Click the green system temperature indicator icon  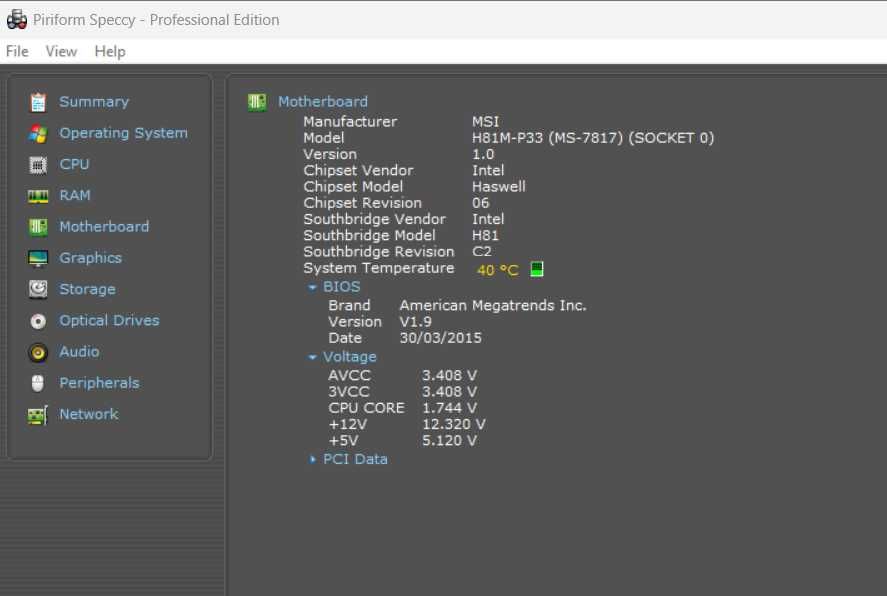click(x=536, y=269)
